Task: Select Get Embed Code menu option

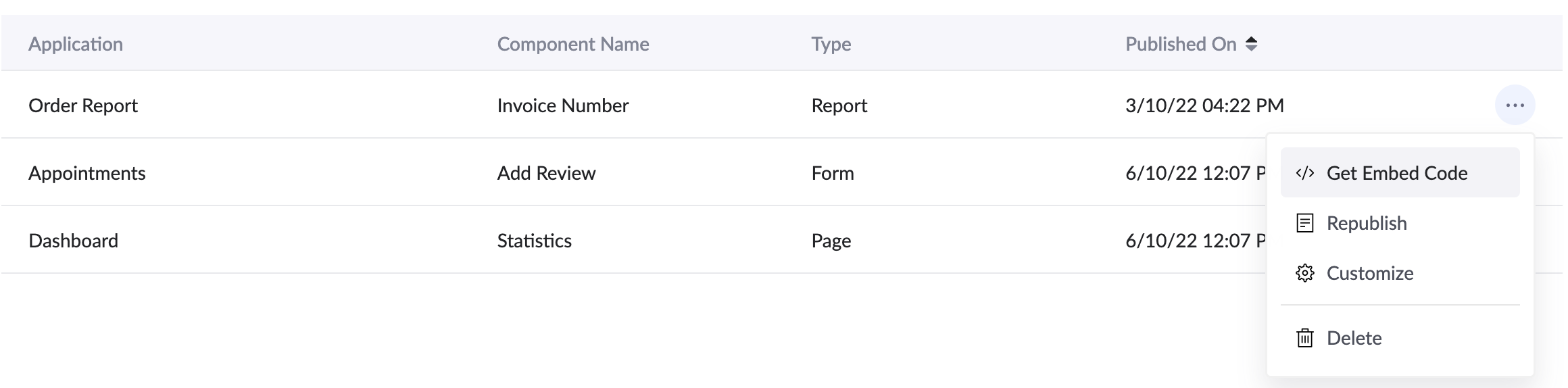Action: tap(1396, 173)
